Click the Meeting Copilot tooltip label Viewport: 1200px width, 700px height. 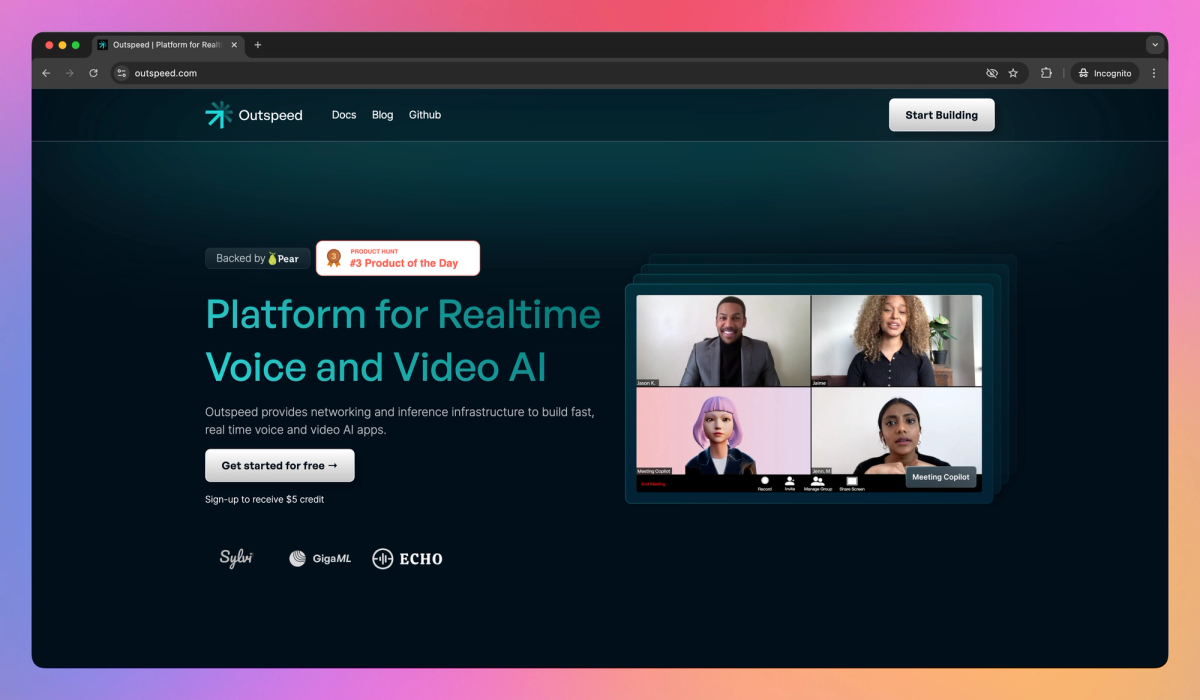941,477
